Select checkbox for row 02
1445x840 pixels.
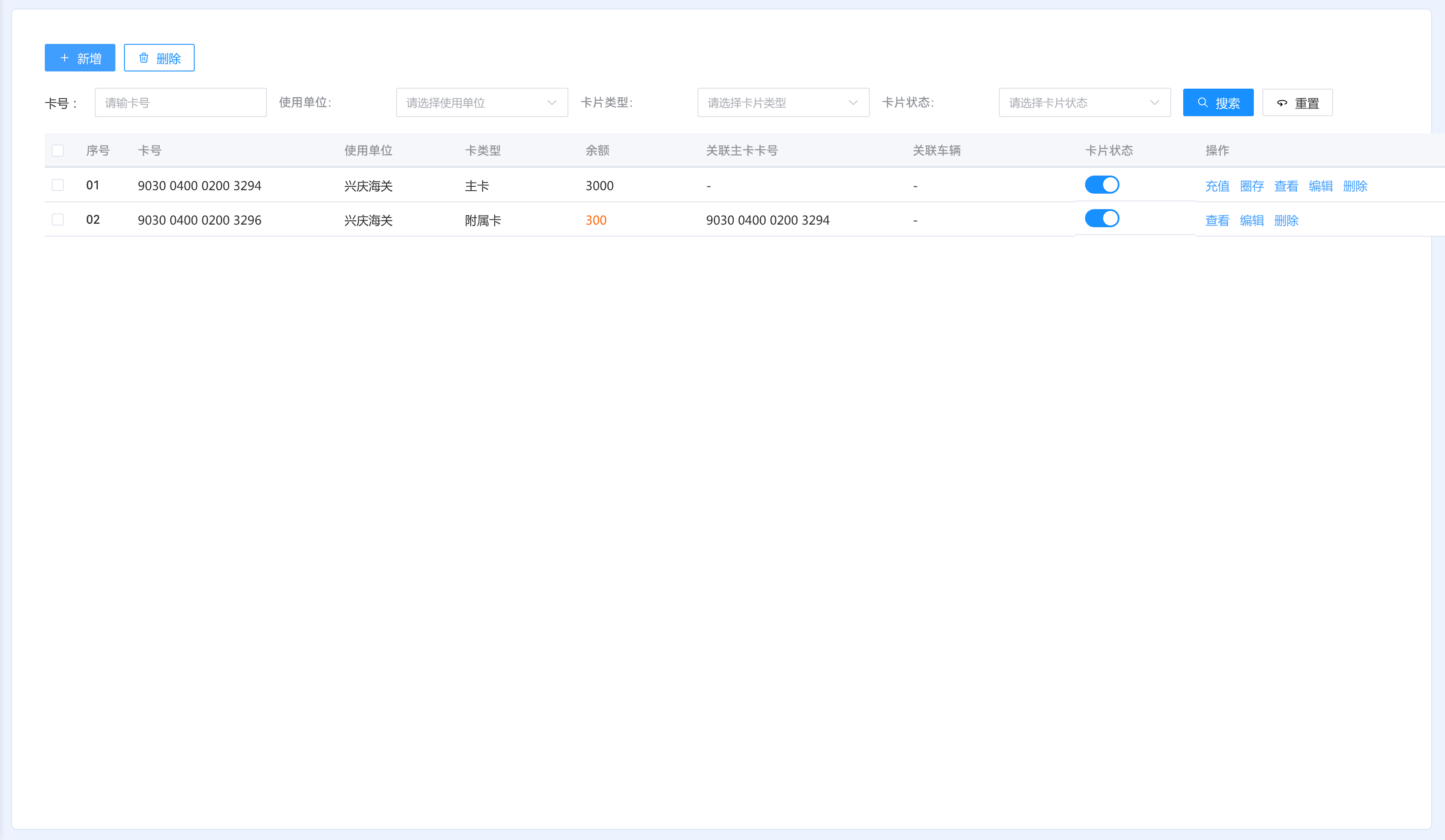[x=58, y=219]
